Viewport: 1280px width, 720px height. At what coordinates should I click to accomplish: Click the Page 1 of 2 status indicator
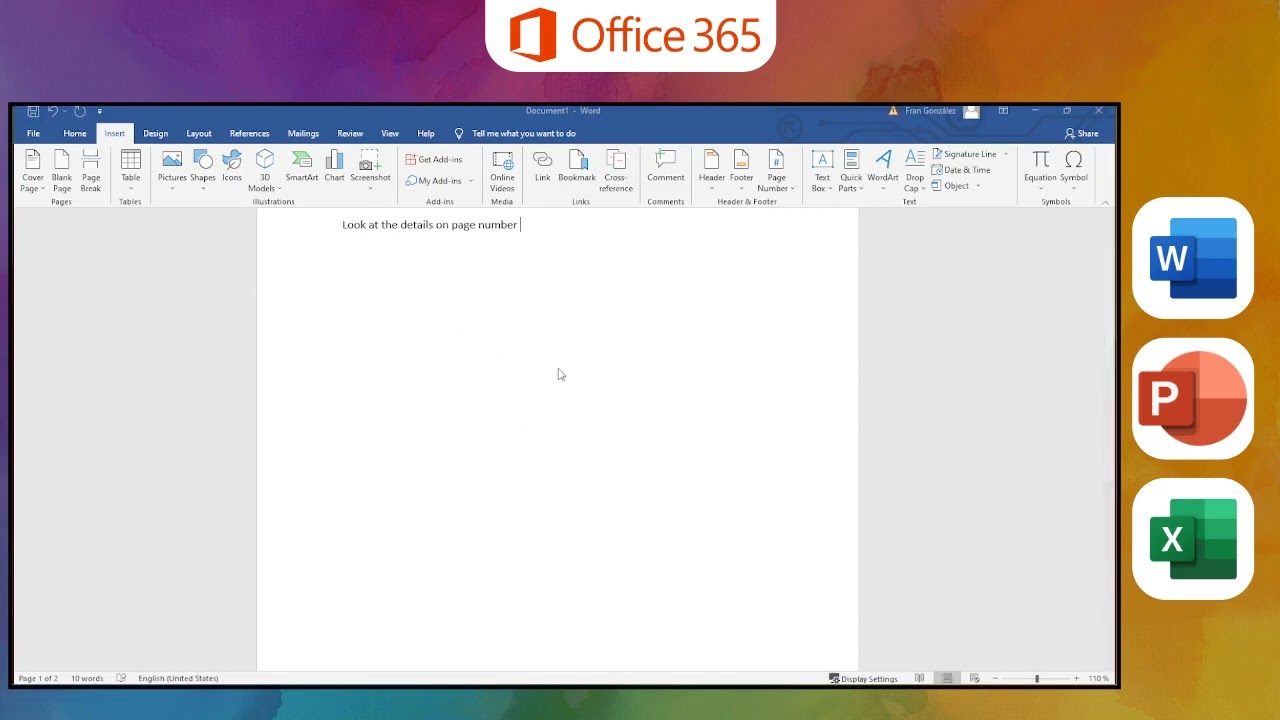[38, 678]
